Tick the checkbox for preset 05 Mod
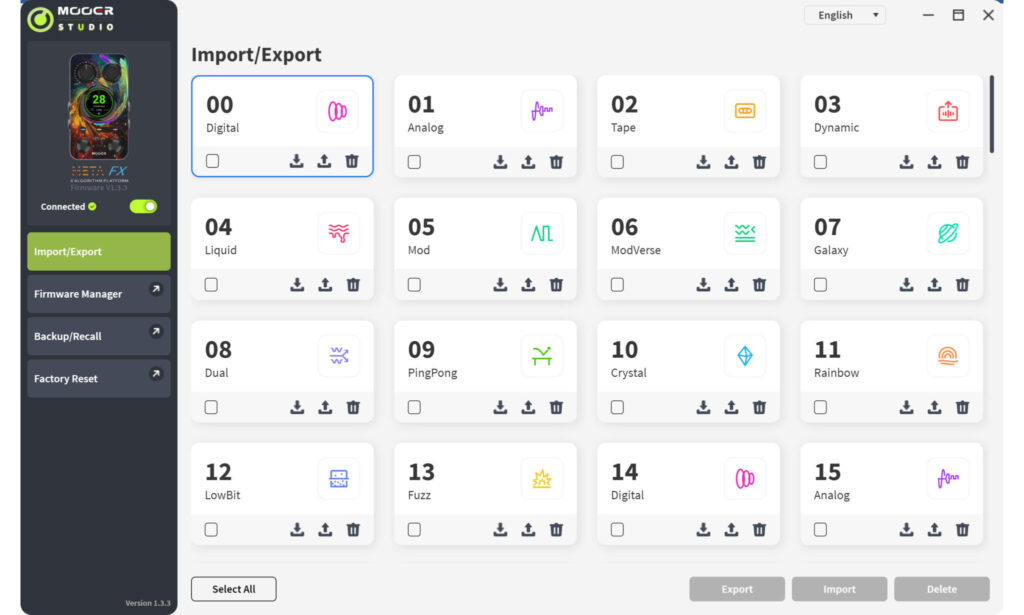Viewport: 1024px width, 615px height. point(414,285)
